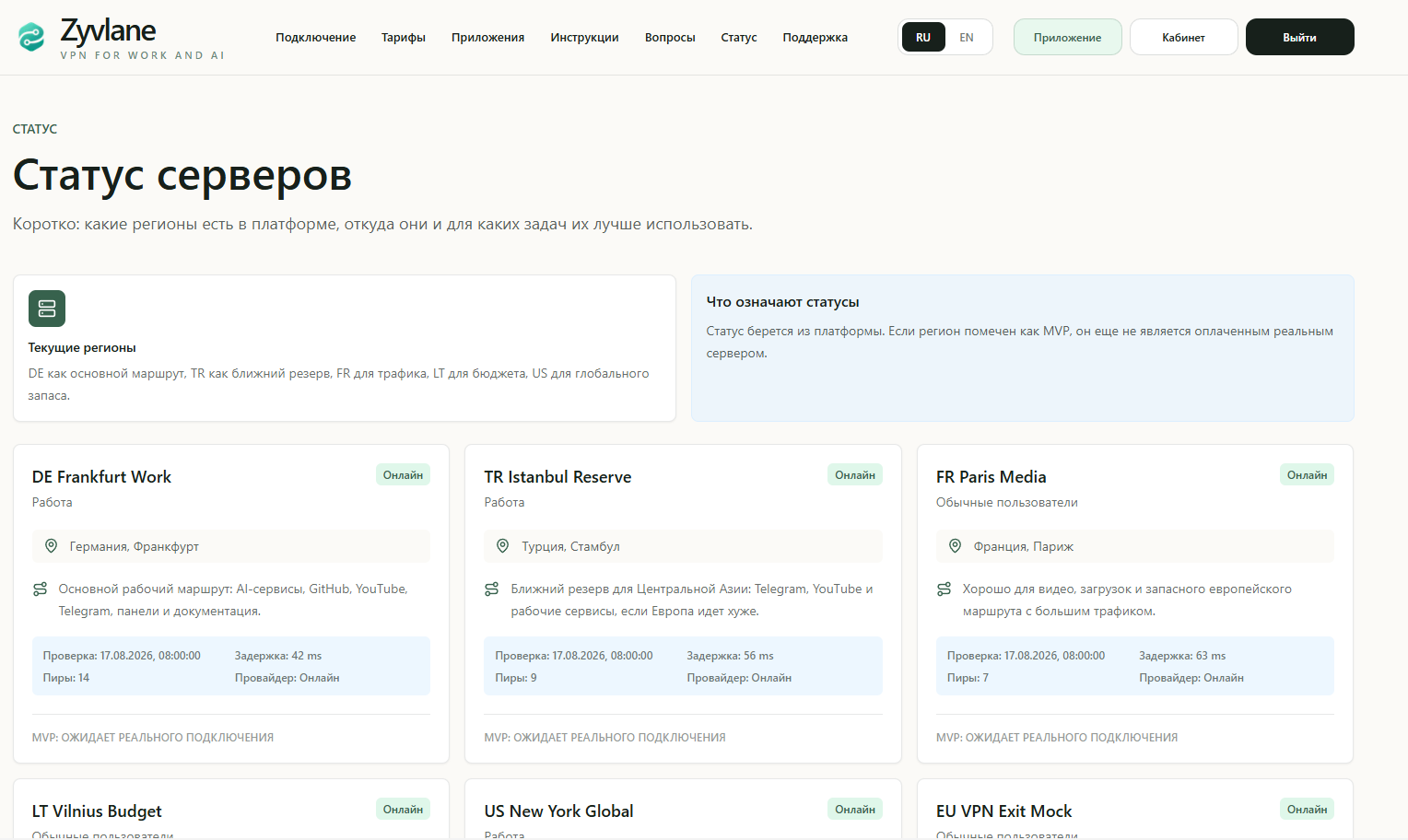Click the Текущие регионы heading
Viewport: 1408px width, 840px height.
pos(82,348)
